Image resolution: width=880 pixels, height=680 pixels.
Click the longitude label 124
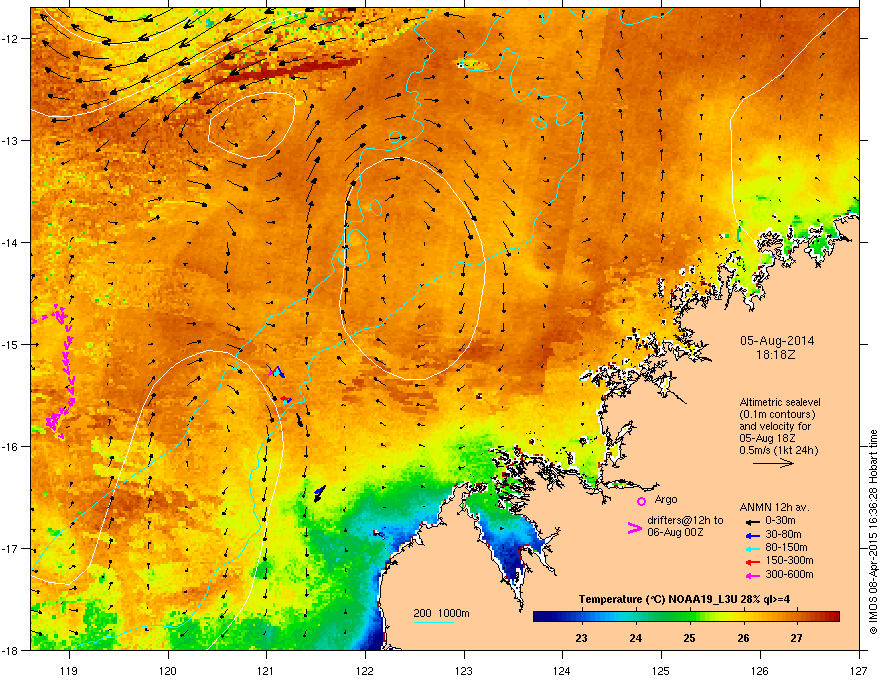click(562, 670)
